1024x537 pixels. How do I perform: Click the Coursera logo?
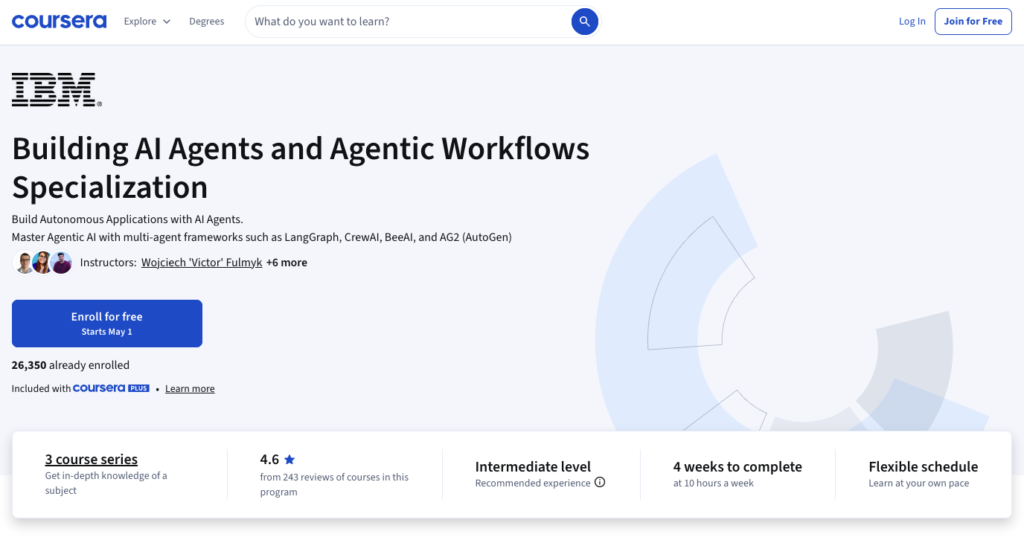[x=59, y=22]
